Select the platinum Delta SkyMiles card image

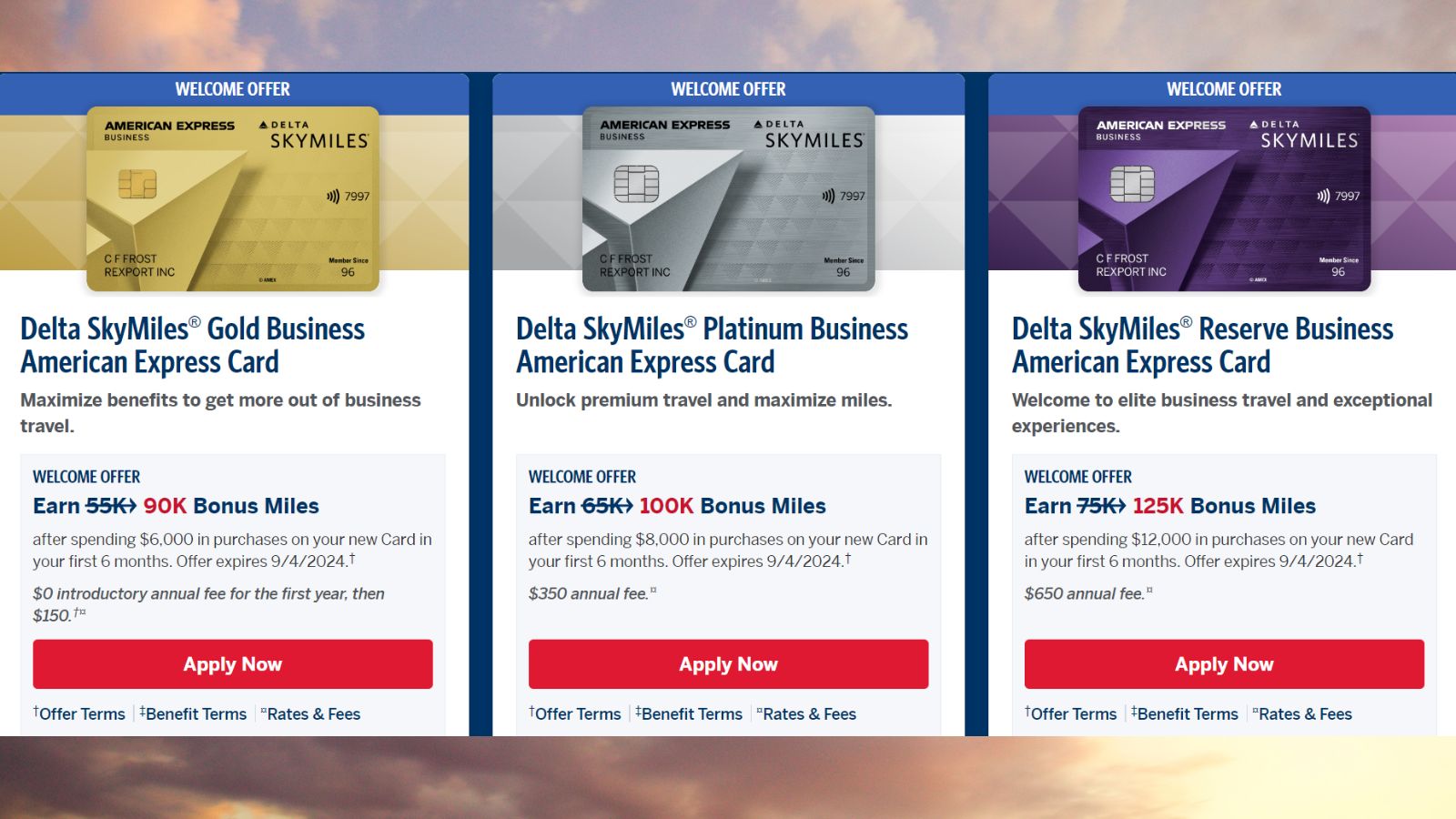tap(728, 200)
